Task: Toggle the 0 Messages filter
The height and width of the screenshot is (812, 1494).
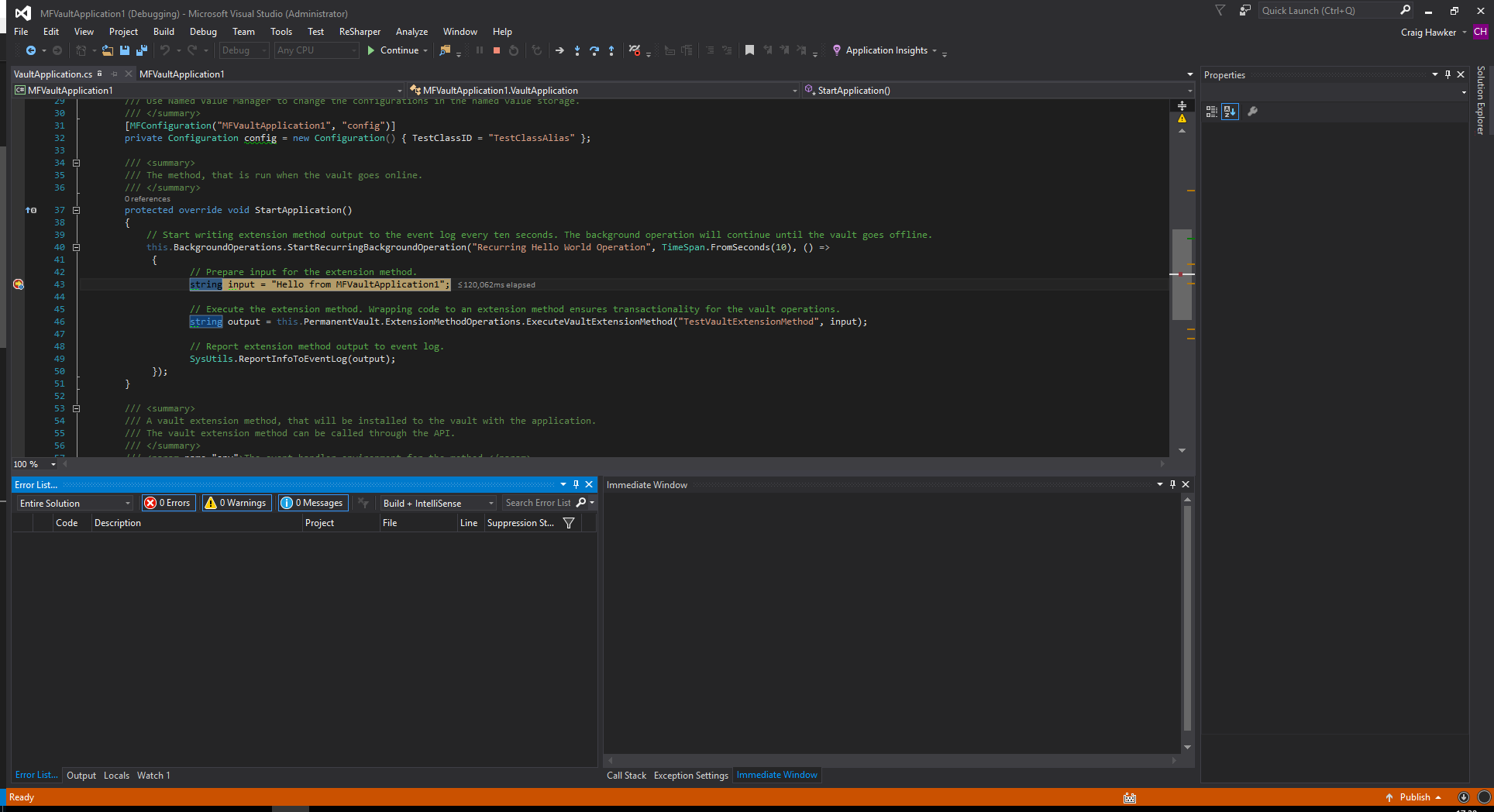Action: 312,503
